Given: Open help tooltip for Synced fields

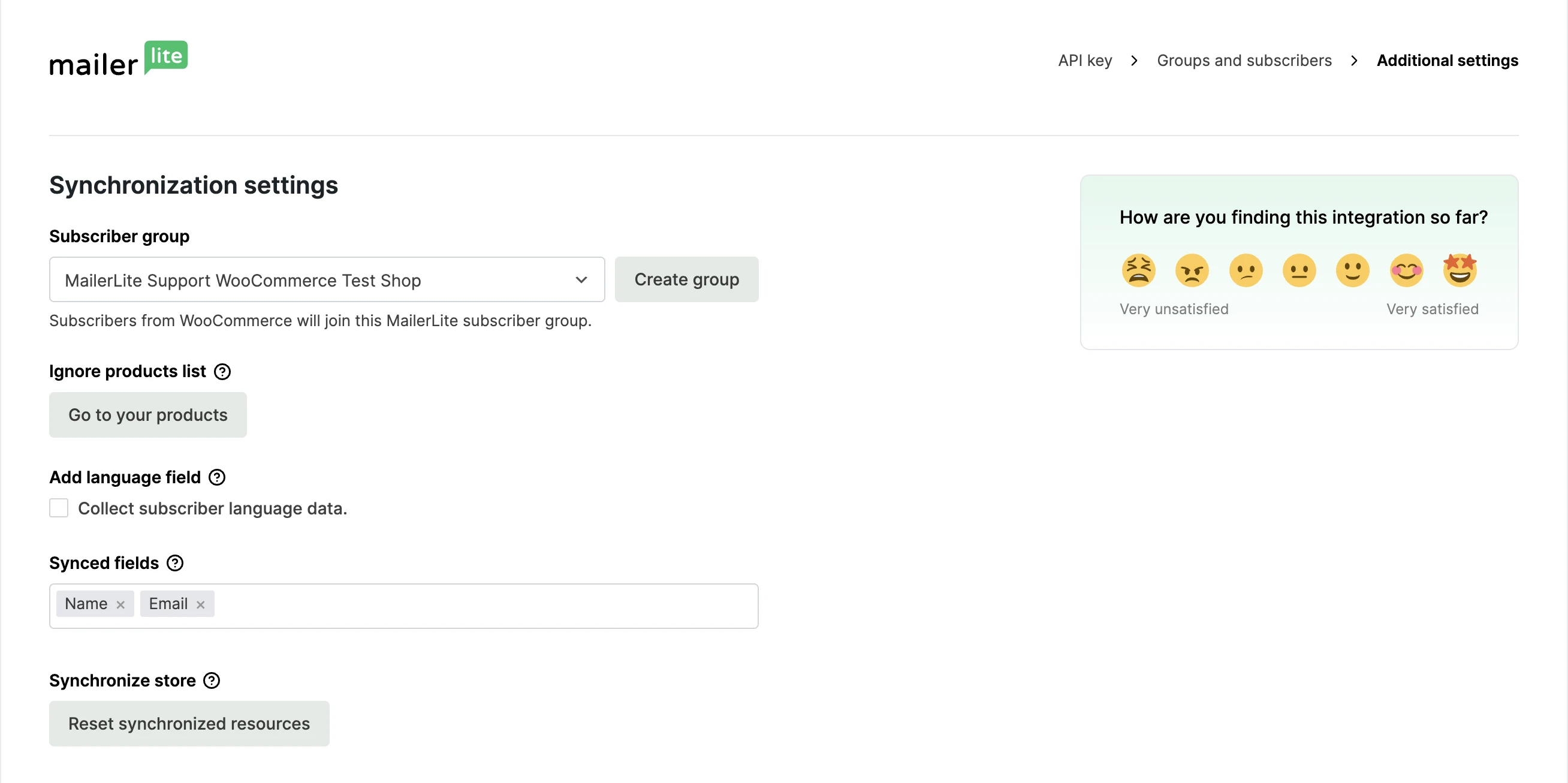Looking at the screenshot, I should click(x=174, y=563).
